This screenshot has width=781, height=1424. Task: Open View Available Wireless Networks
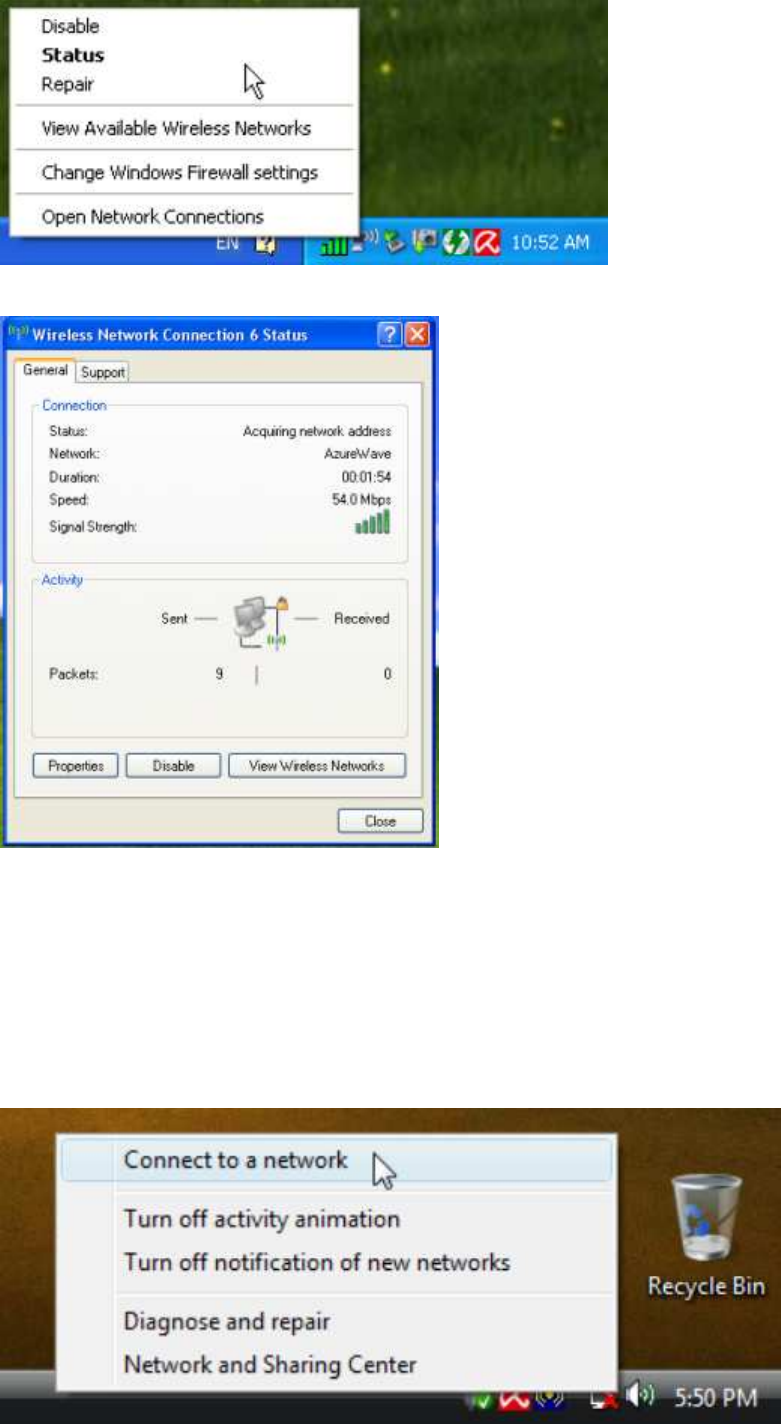pos(176,128)
